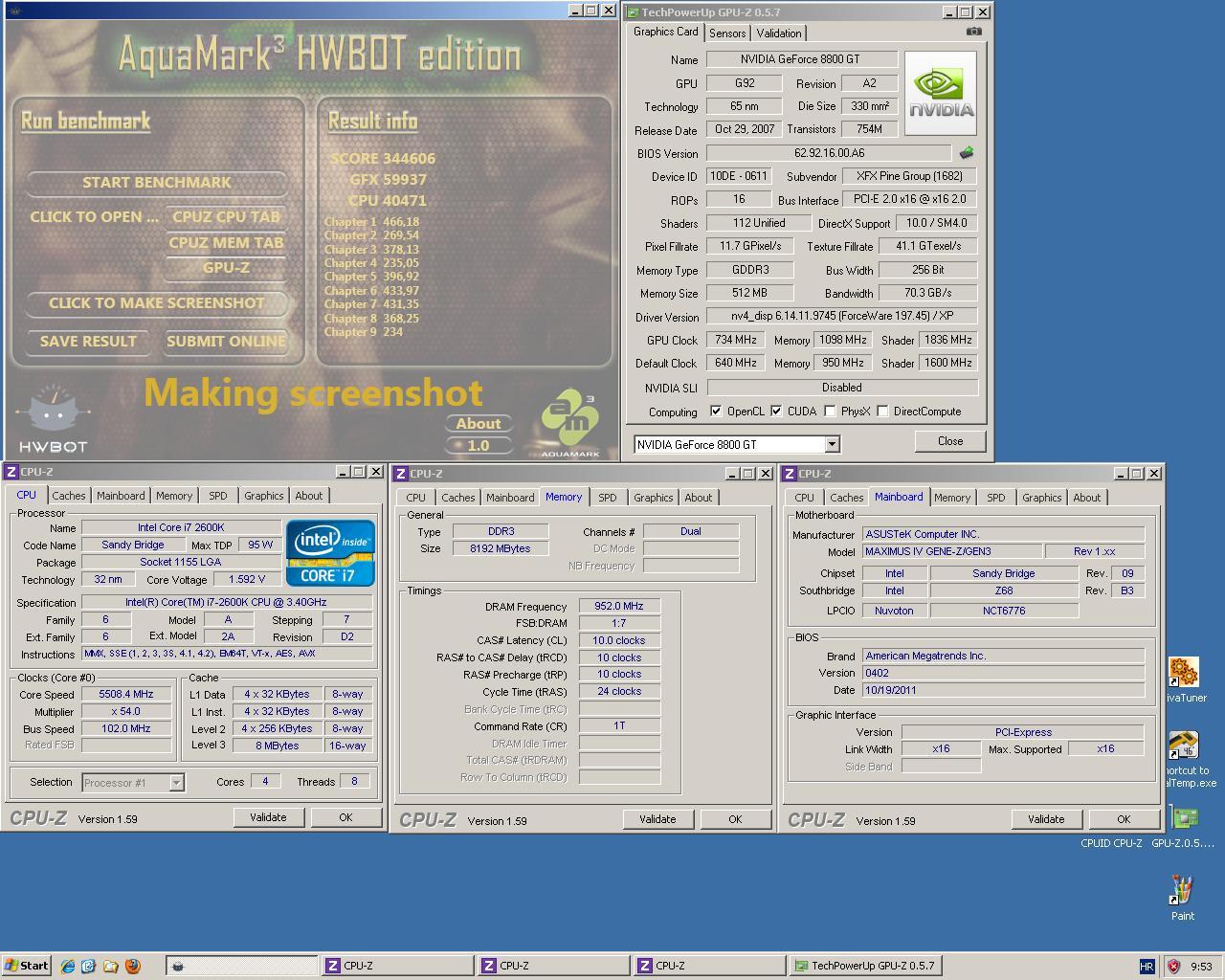Click CPUZ CPU TAB button in AquaMark
Screen dimensions: 1225x980
[227, 217]
